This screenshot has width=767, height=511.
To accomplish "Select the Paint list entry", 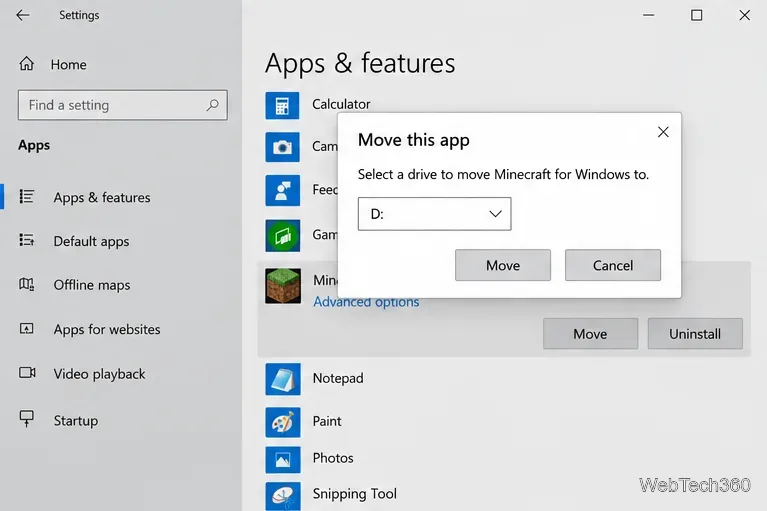I will tap(327, 421).
